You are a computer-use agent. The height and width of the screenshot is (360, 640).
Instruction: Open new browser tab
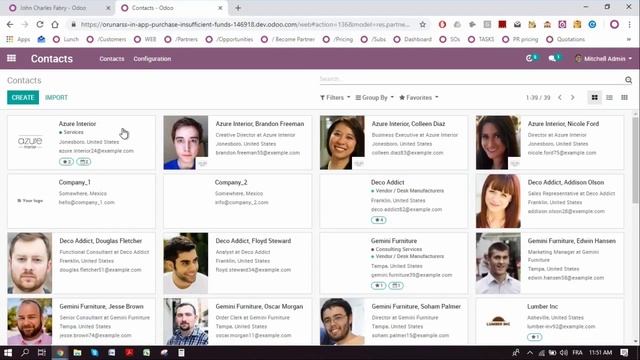pyautogui.click(x=238, y=8)
